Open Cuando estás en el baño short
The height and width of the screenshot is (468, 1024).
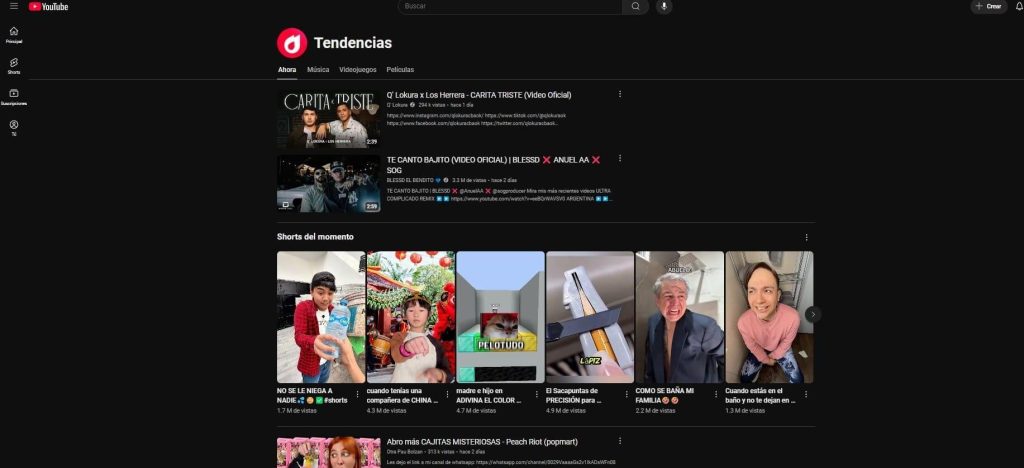769,317
